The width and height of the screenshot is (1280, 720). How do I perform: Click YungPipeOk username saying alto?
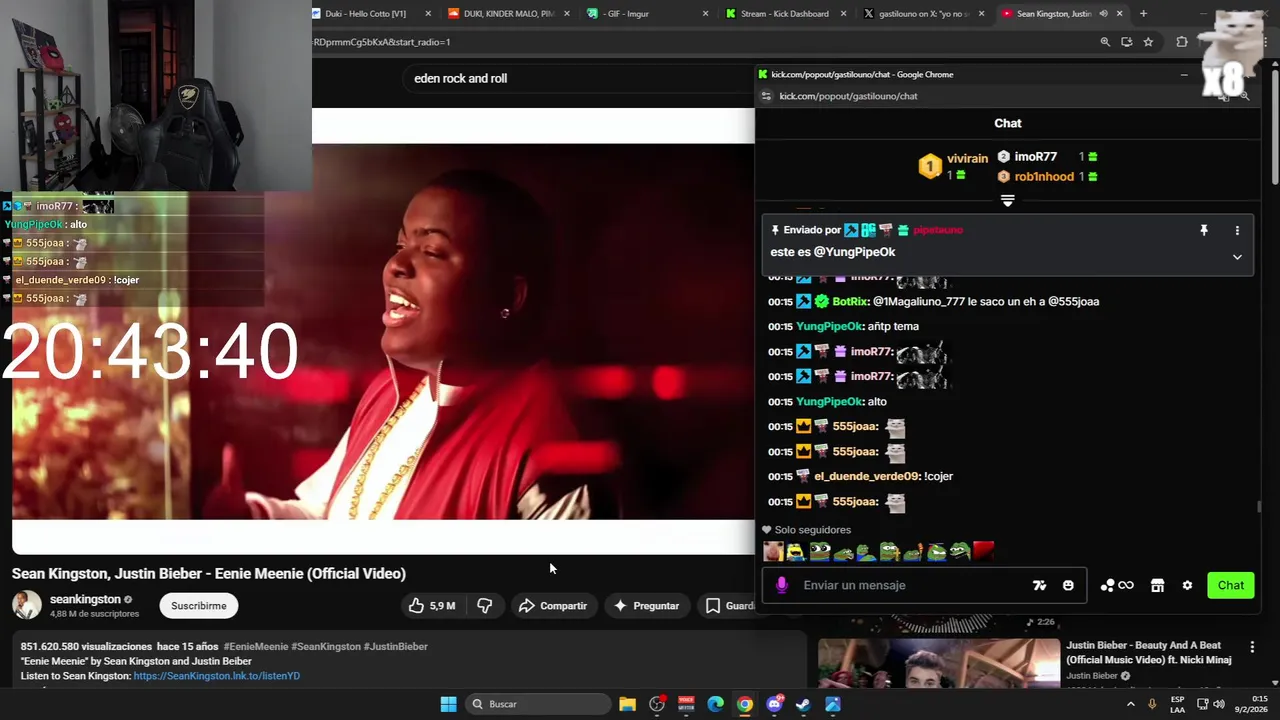[829, 402]
